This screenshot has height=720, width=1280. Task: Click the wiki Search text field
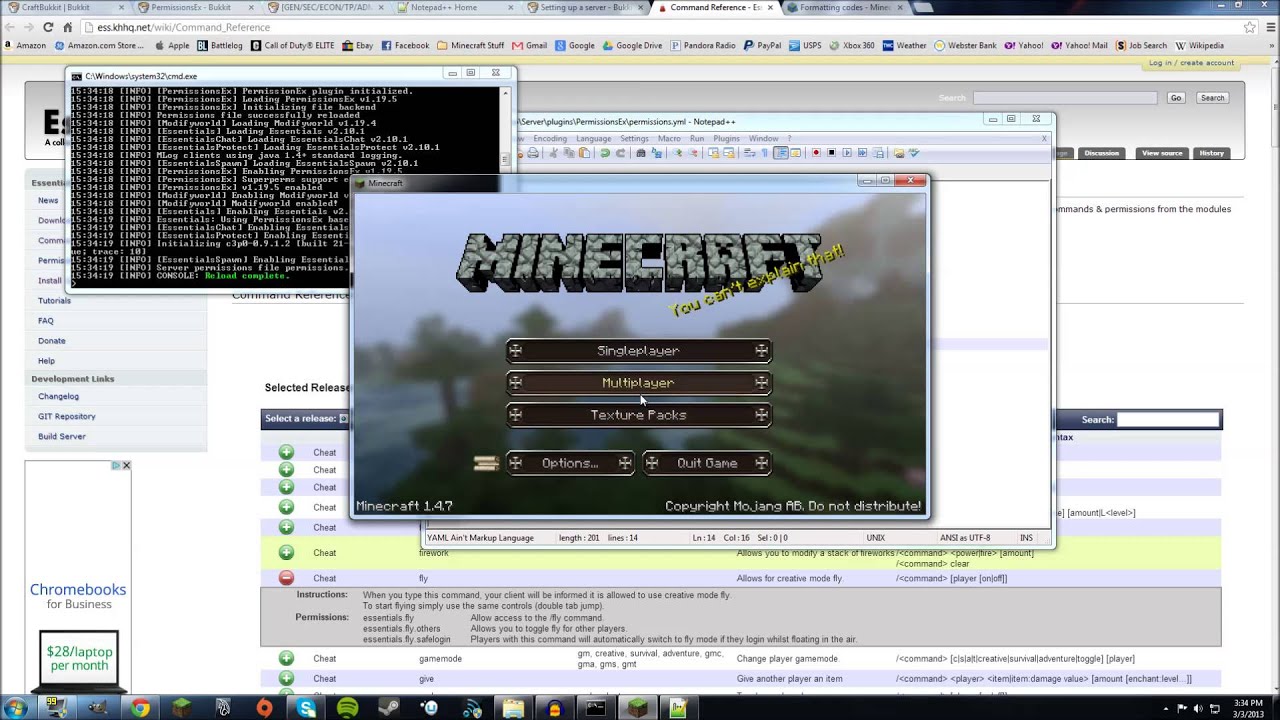tap(1065, 98)
